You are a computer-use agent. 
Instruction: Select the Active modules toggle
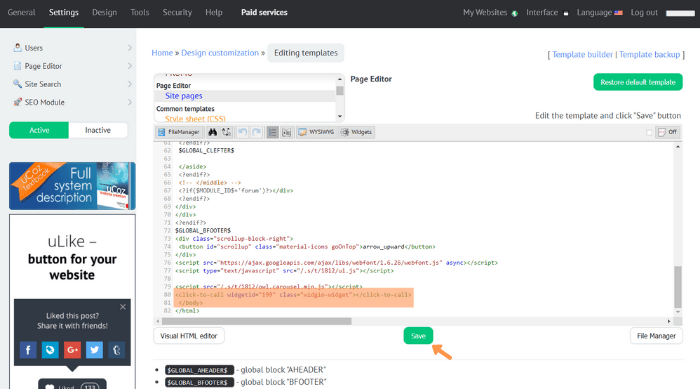tap(39, 130)
